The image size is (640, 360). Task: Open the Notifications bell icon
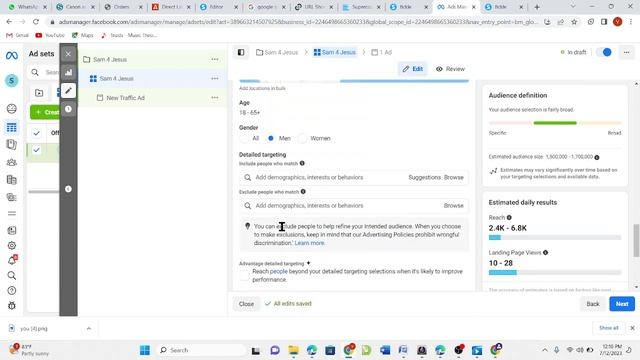click(12, 260)
